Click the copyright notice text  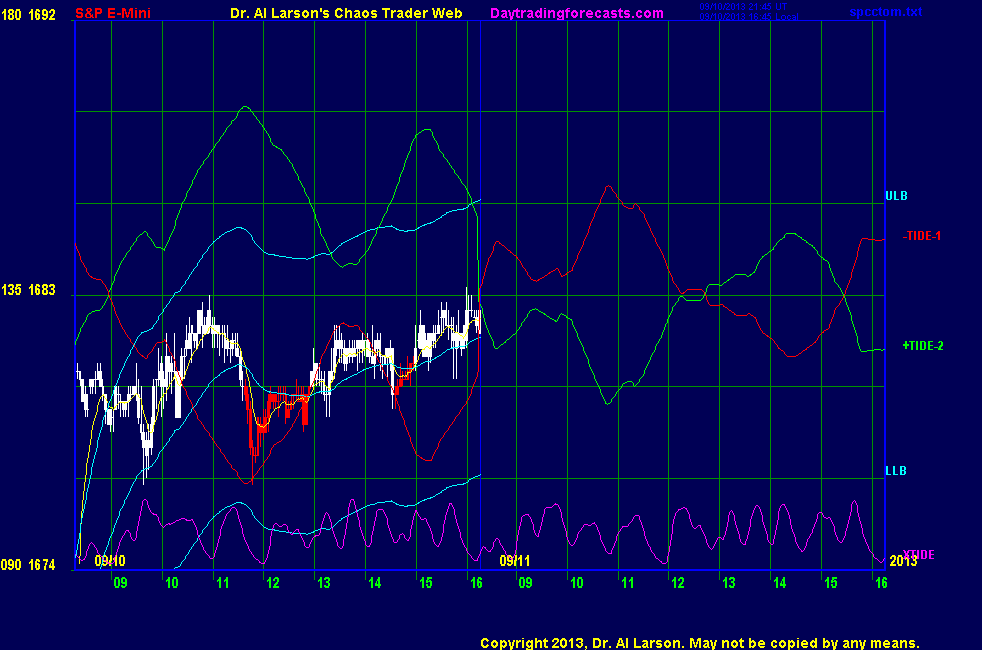699,643
